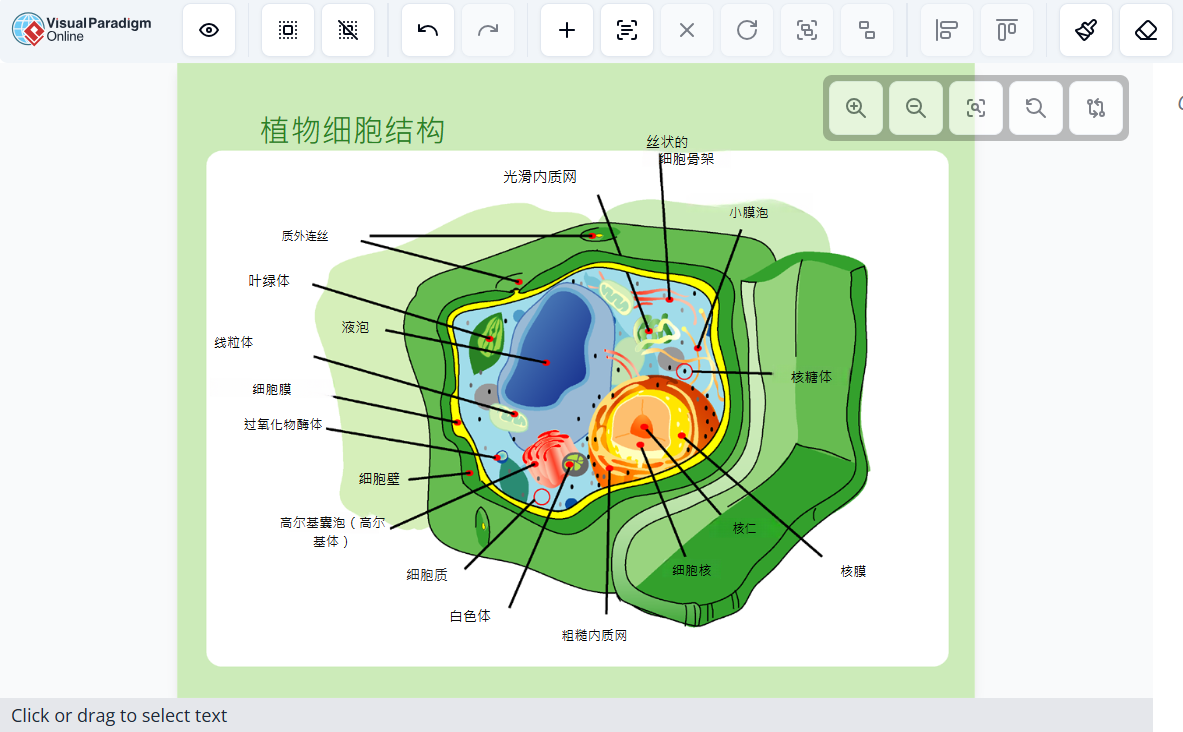Open Visual Paradigm Online home via the logo
Image resolution: width=1183 pixels, height=732 pixels.
click(x=80, y=27)
